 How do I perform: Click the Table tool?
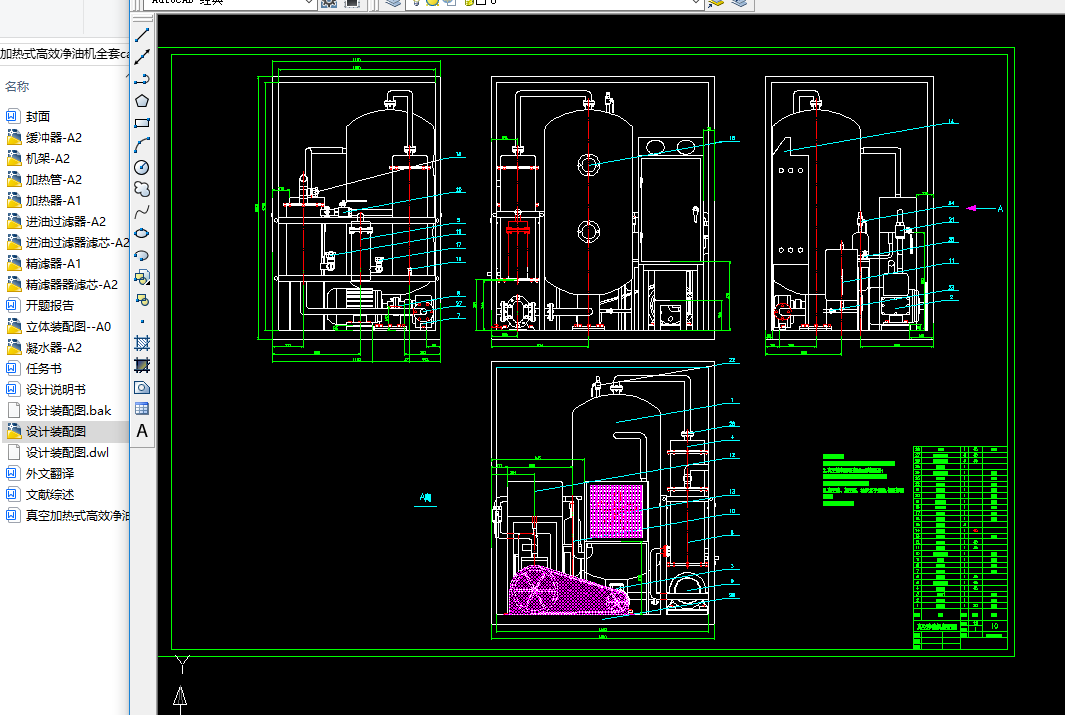click(142, 409)
